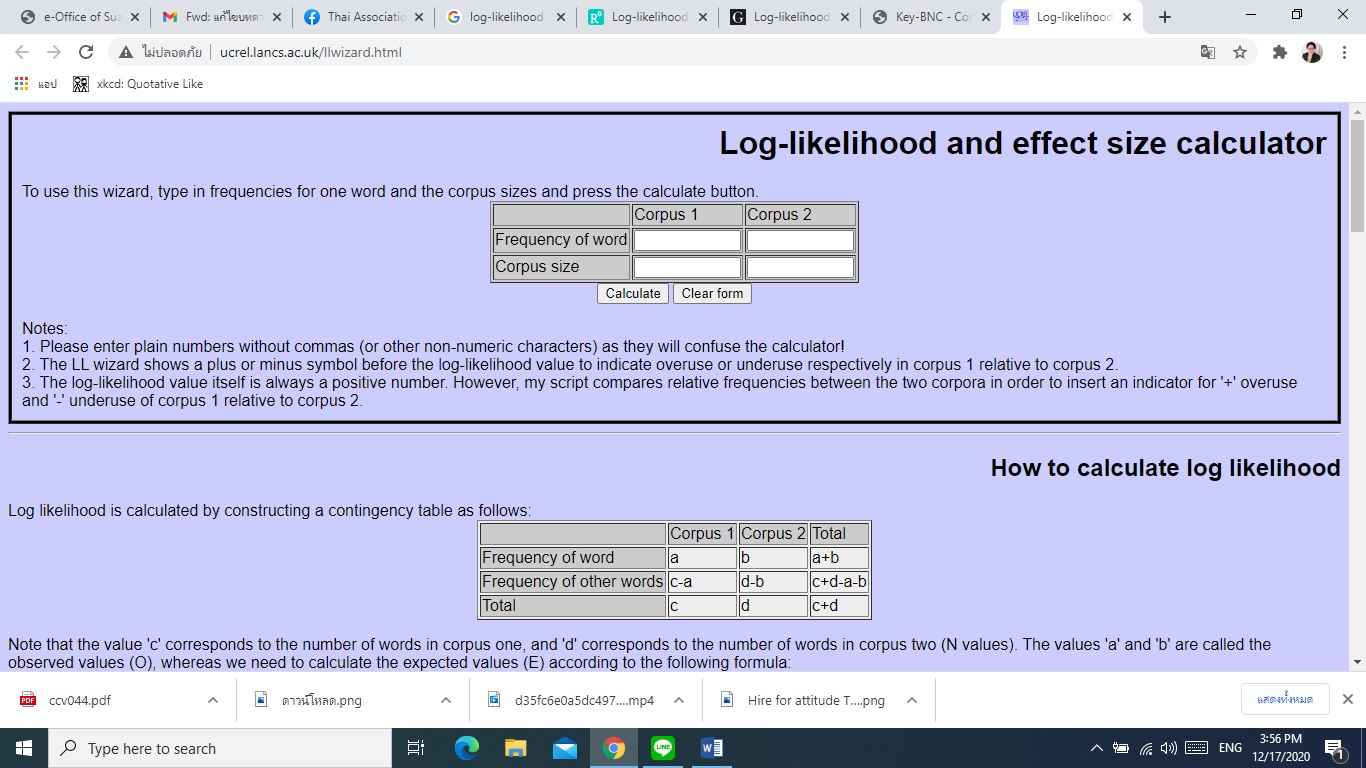Click the 'c+d-a-b' table cell
1366x768 pixels.
click(839, 582)
